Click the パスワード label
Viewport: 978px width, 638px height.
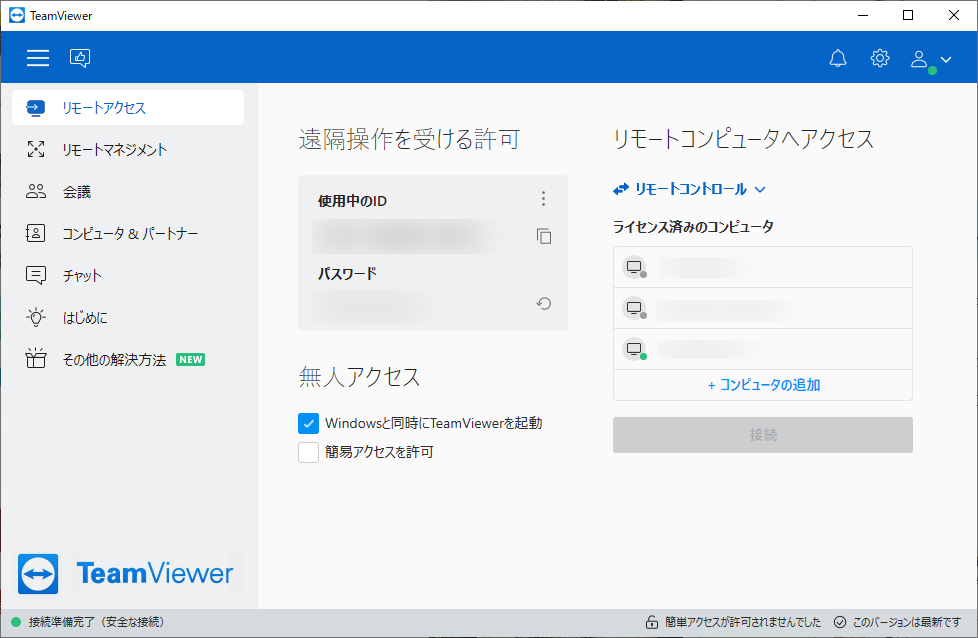click(x=347, y=273)
